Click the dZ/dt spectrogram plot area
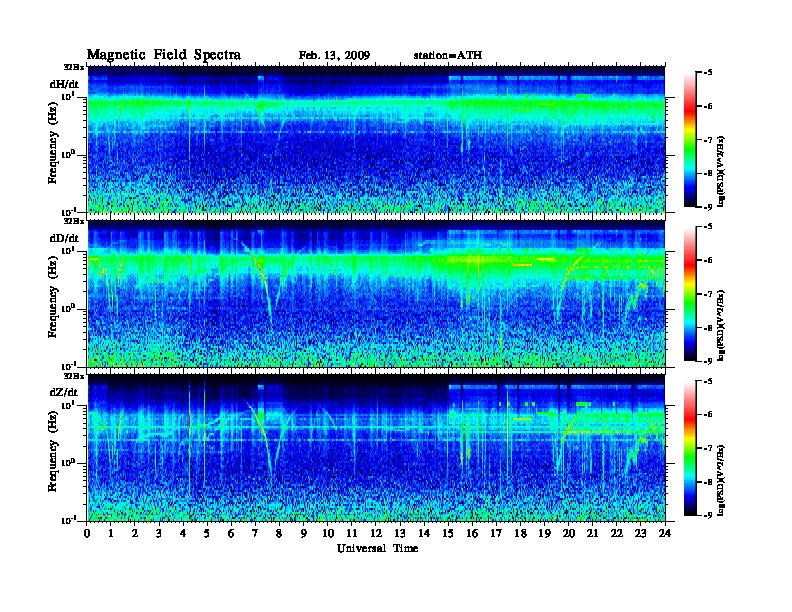Screen dimensions: 792x612 pyautogui.click(x=376, y=448)
